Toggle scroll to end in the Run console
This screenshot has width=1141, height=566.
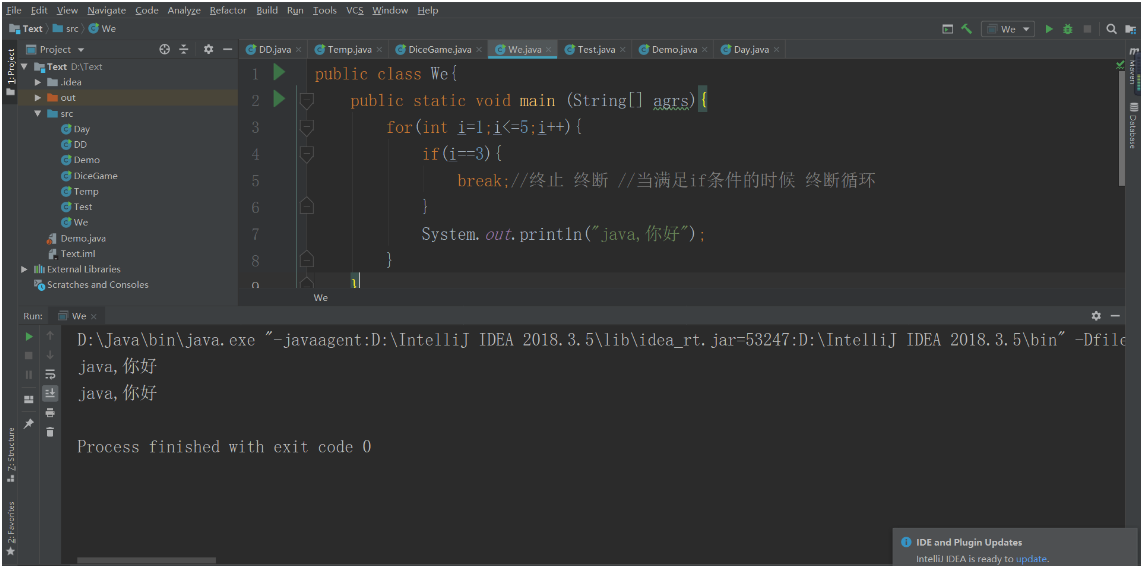50,393
